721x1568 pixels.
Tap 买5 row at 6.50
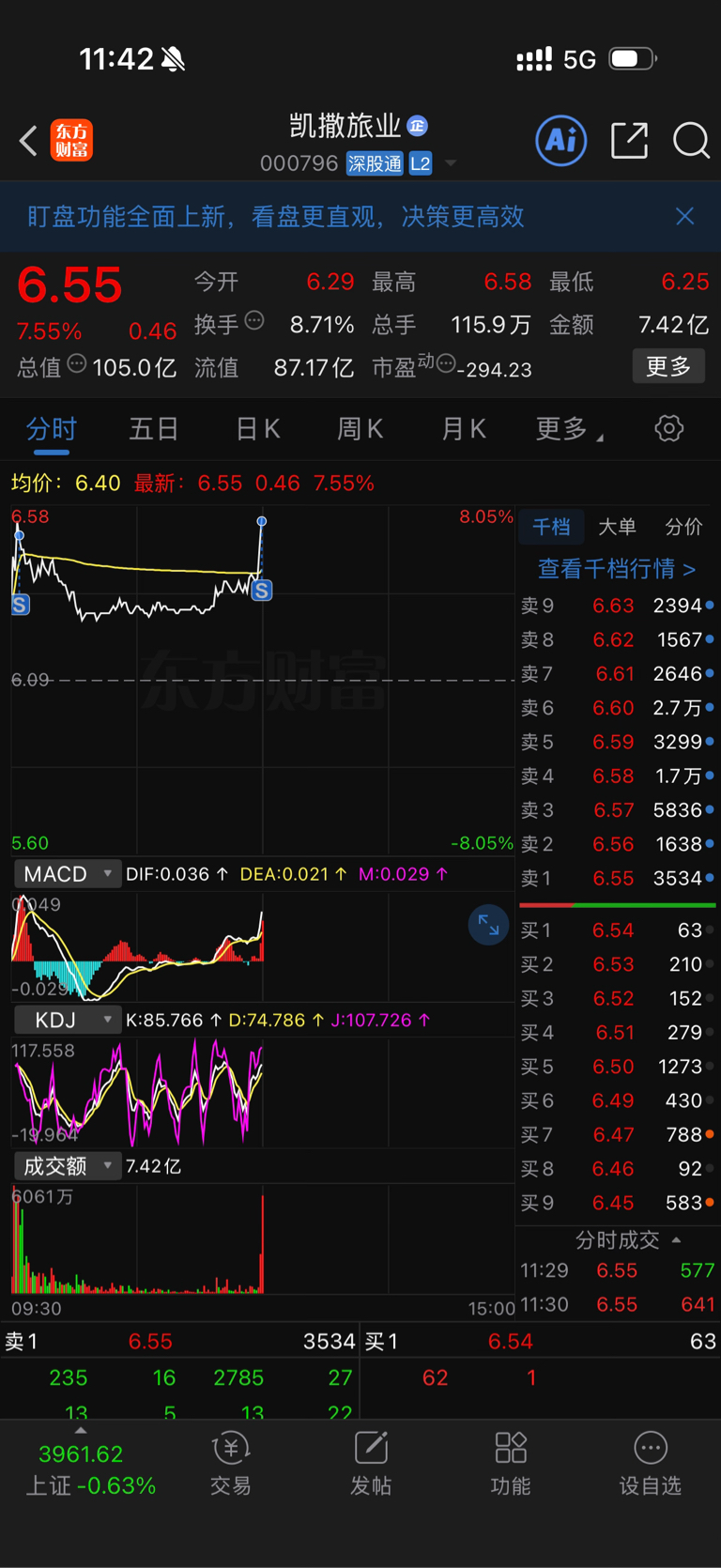pos(617,1067)
